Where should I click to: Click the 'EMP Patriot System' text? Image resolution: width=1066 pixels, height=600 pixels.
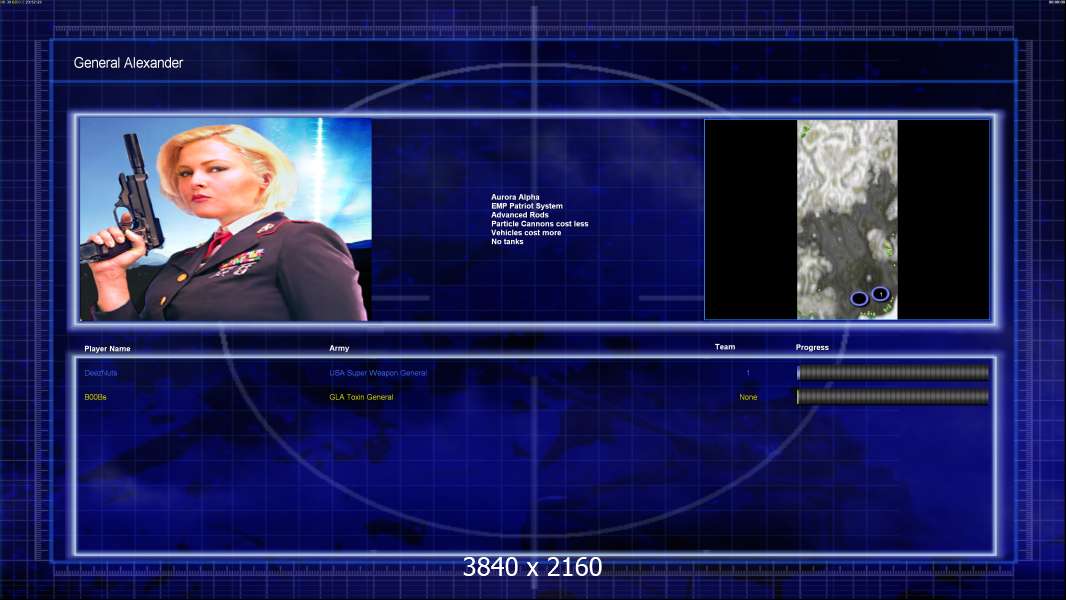click(x=527, y=206)
